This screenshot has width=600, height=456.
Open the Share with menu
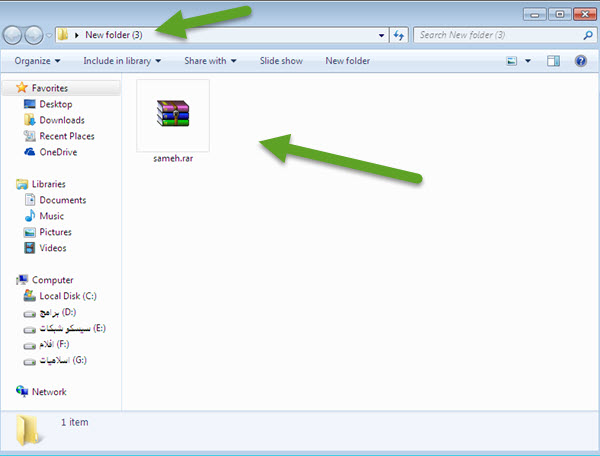(210, 61)
